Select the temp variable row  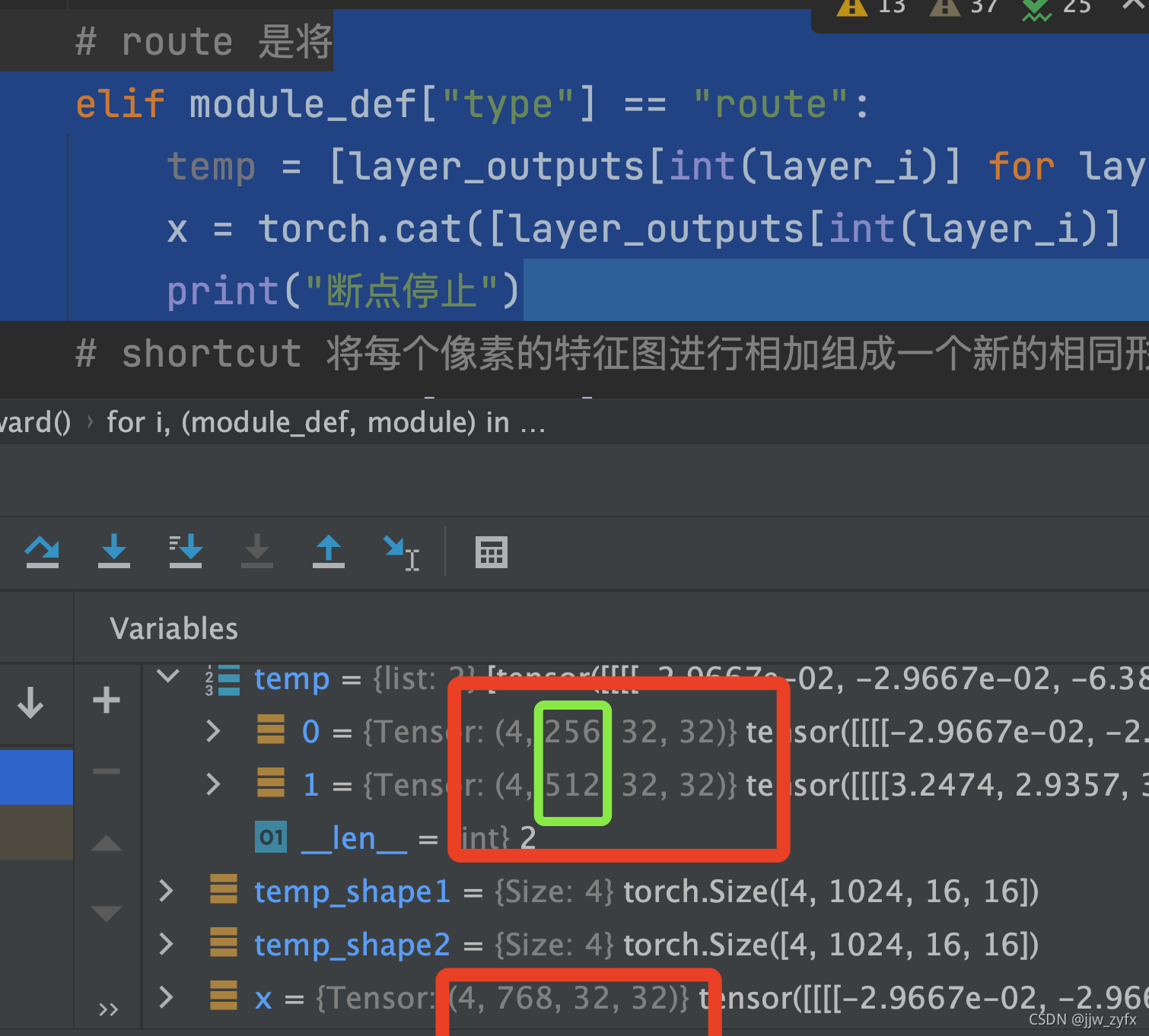[645, 678]
